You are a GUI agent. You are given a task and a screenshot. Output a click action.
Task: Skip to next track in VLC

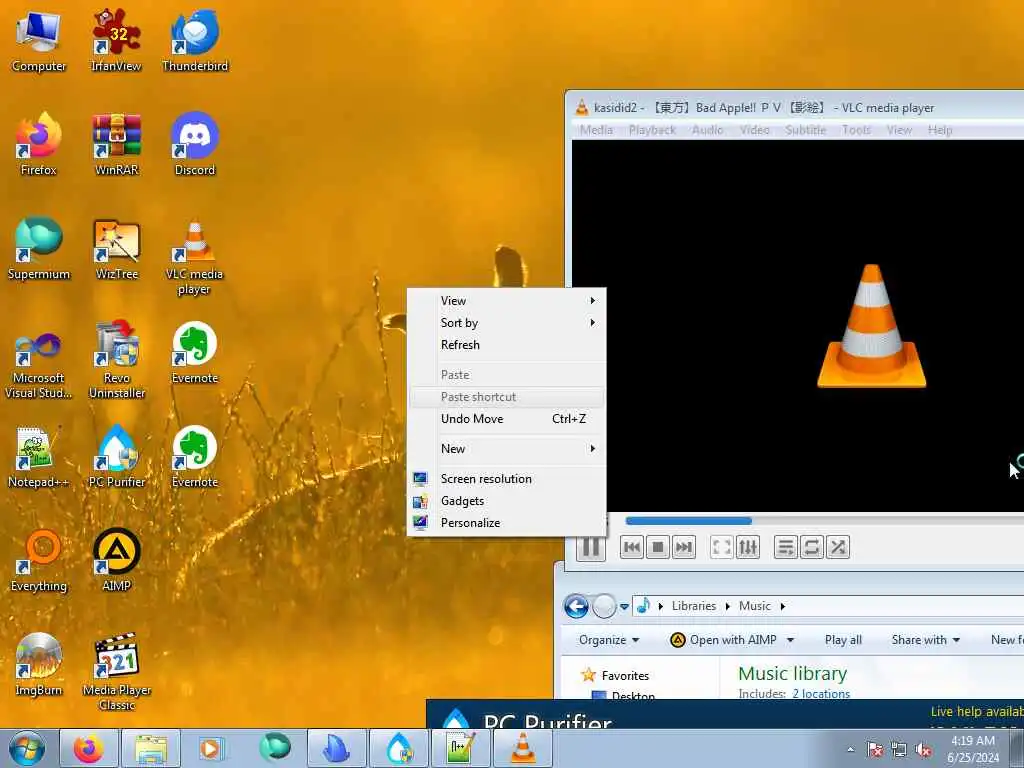683,547
